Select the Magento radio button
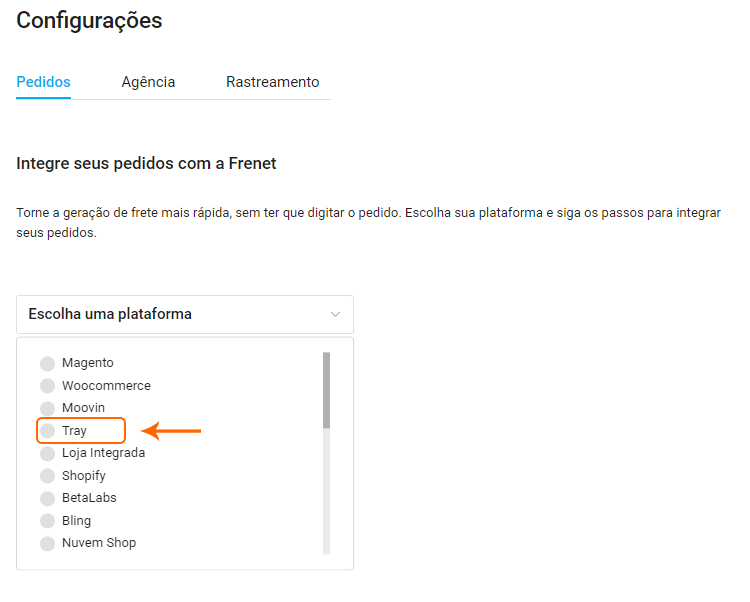This screenshot has height=602, width=750. click(x=47, y=363)
